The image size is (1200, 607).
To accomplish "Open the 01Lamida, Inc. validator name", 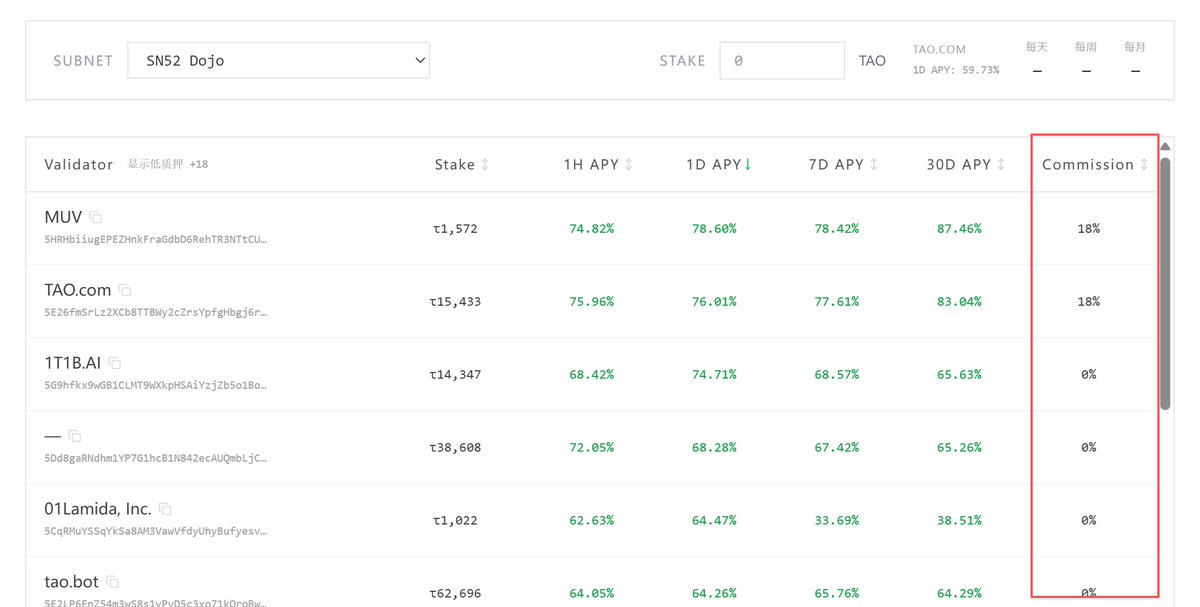I will [x=98, y=509].
